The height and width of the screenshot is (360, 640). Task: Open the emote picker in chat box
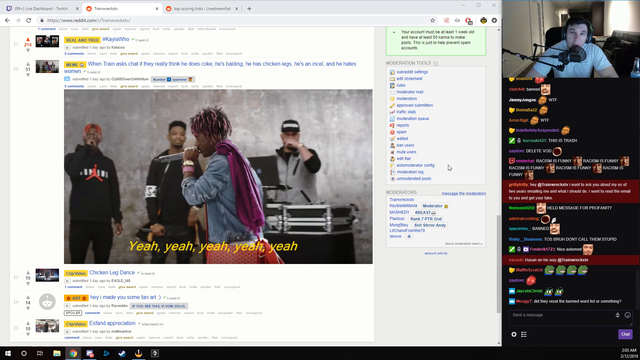point(627,315)
